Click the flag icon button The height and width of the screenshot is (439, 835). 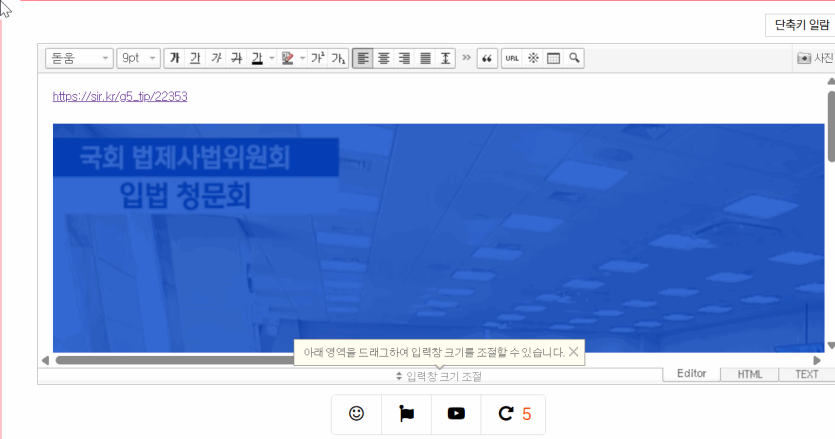(x=406, y=413)
